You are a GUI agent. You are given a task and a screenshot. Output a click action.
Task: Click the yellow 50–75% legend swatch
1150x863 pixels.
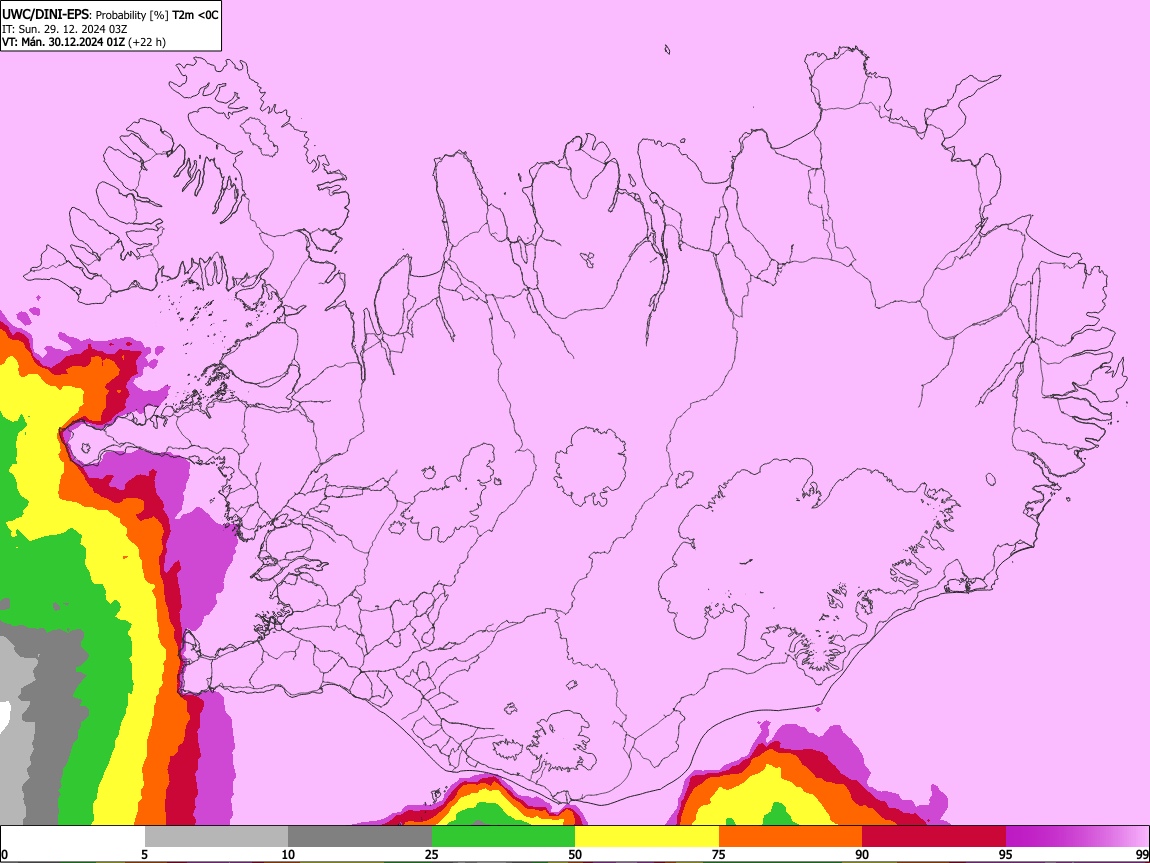pyautogui.click(x=647, y=837)
